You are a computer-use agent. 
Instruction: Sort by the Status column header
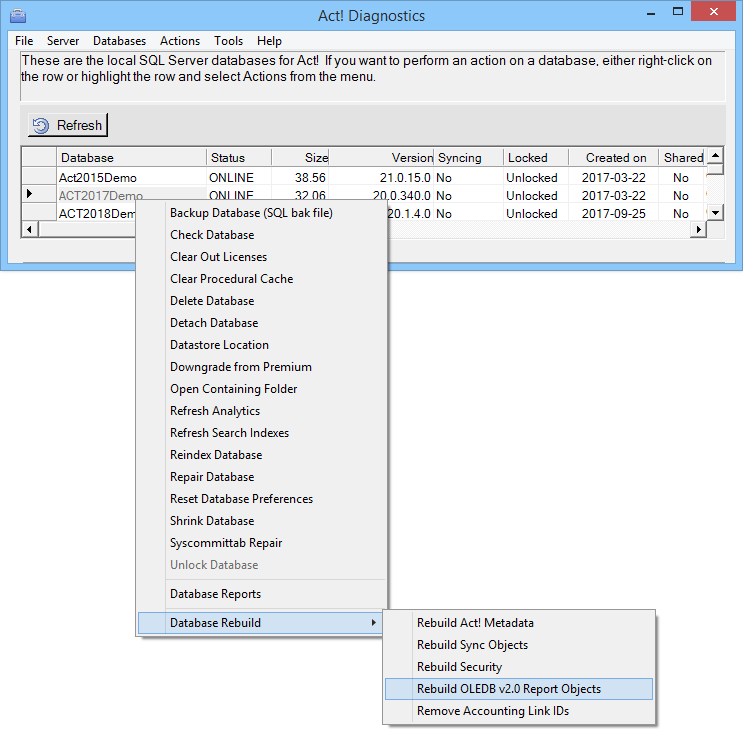[x=239, y=158]
